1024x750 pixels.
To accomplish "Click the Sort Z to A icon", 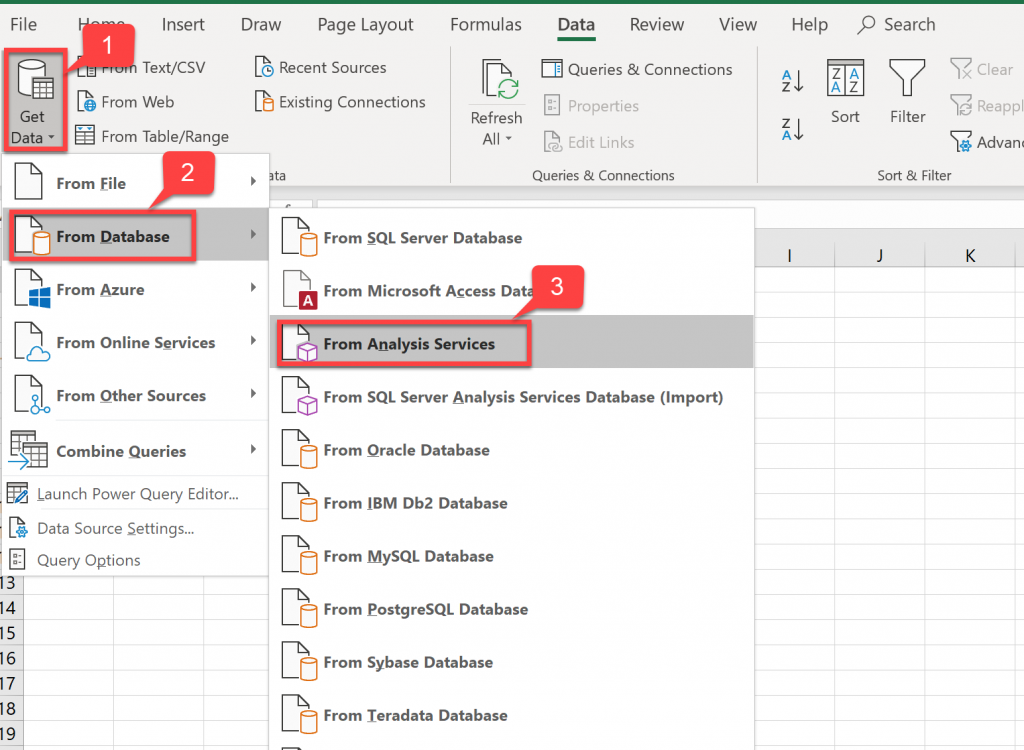I will click(x=792, y=128).
